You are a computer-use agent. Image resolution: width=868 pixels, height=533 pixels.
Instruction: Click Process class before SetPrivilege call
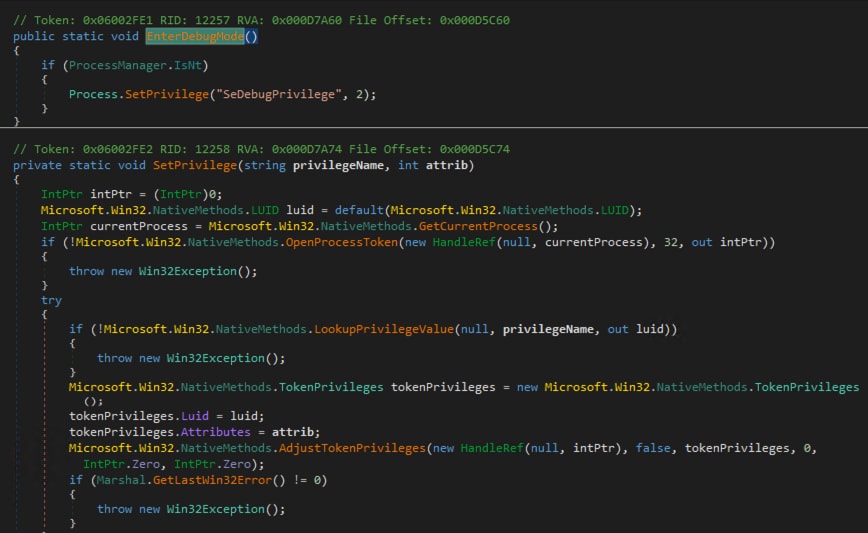(94, 95)
